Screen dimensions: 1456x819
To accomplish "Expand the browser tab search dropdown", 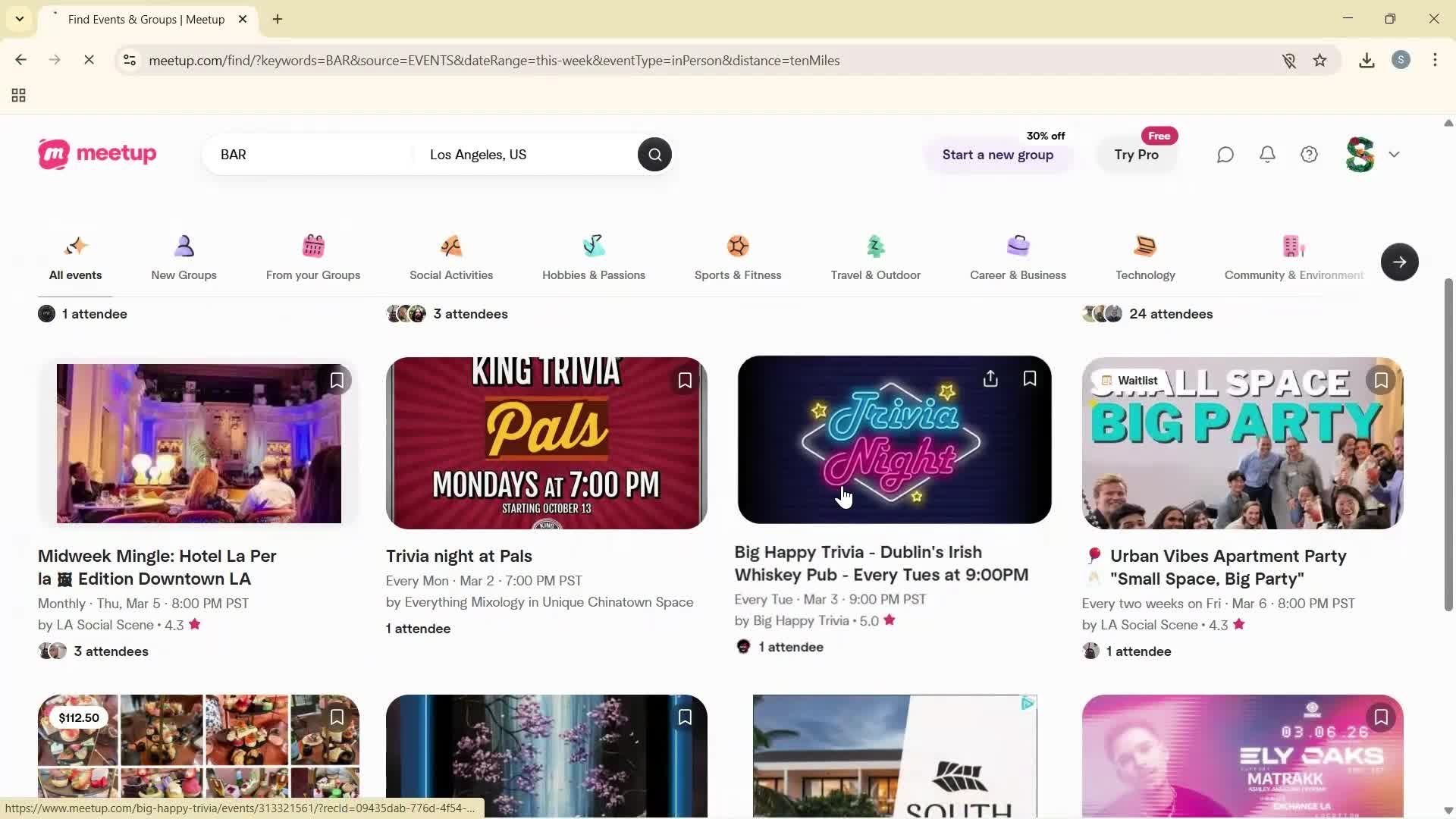I will (x=19, y=19).
